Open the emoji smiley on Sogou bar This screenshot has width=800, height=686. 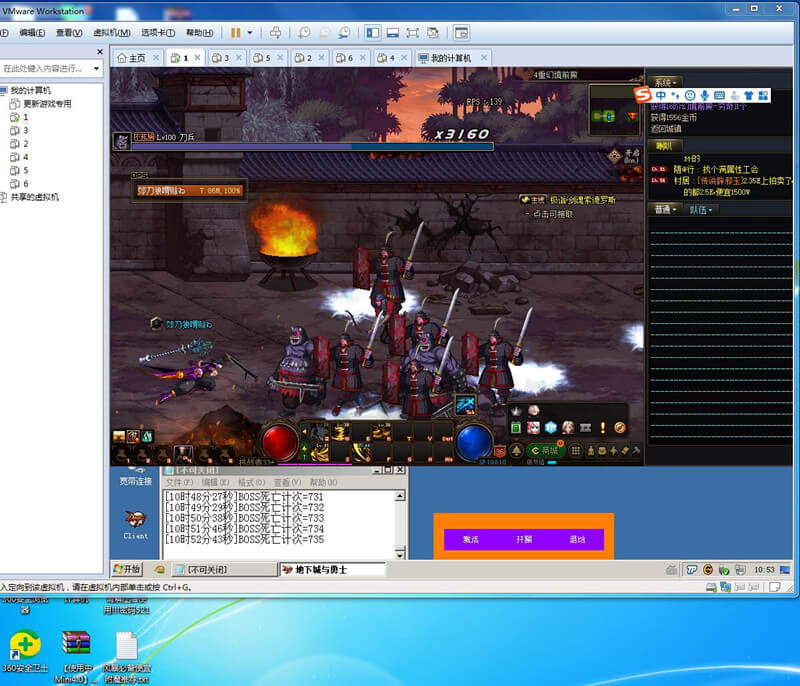(x=690, y=95)
